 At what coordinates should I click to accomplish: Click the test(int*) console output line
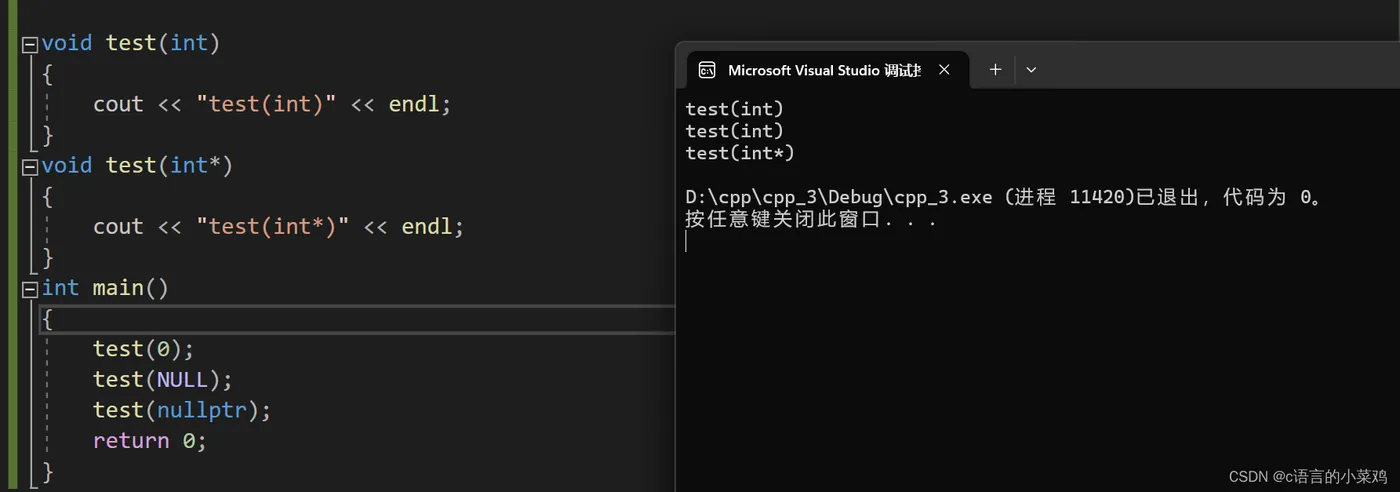[740, 153]
